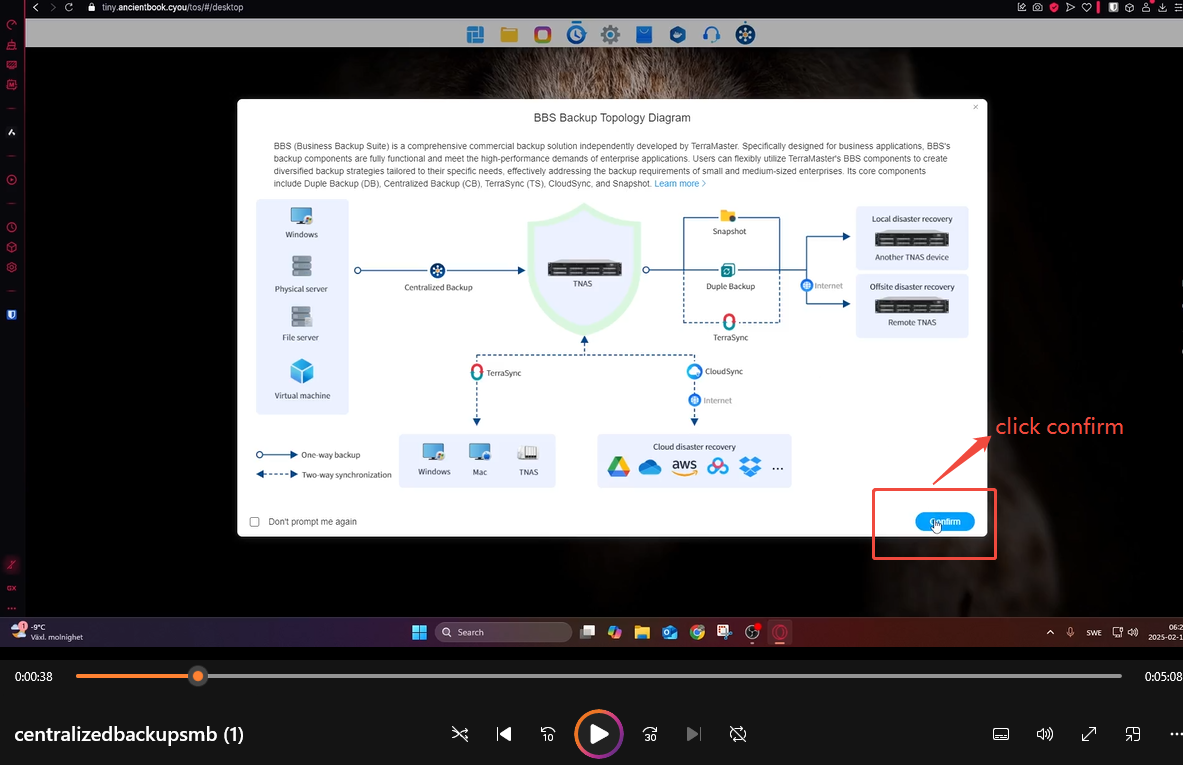
Task: Click the Snapshot folder icon in diagram
Action: tap(728, 216)
